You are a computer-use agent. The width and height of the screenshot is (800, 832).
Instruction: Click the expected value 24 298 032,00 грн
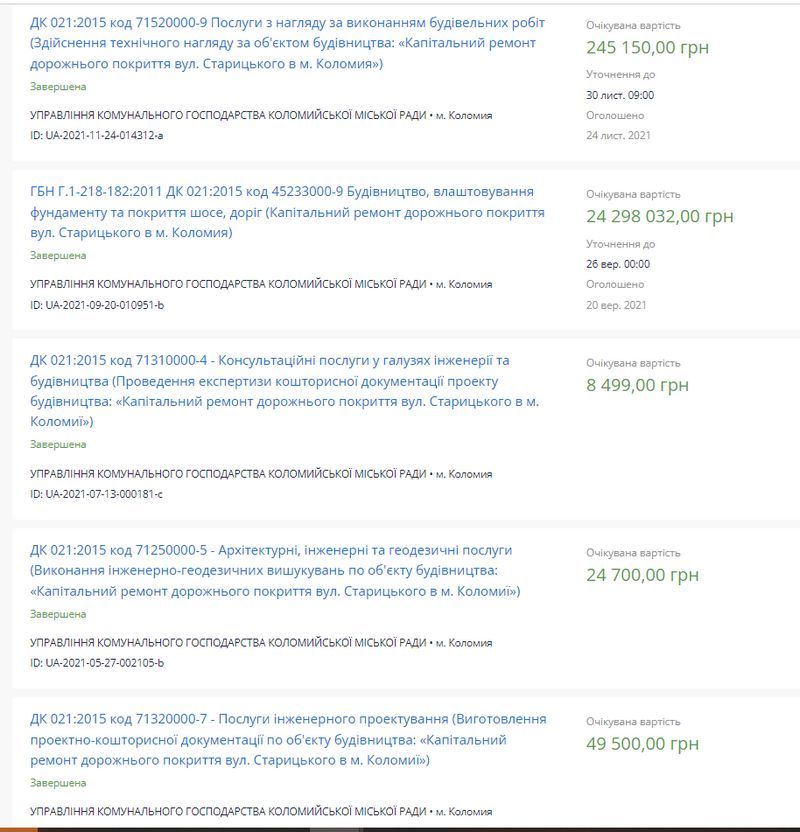(x=660, y=216)
